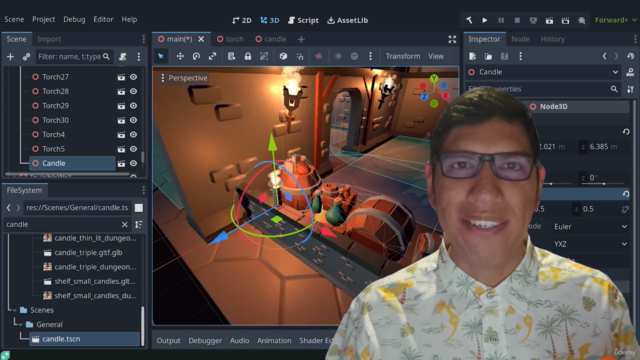The height and width of the screenshot is (360, 640).
Task: Open the Project menu
Action: [x=44, y=20]
